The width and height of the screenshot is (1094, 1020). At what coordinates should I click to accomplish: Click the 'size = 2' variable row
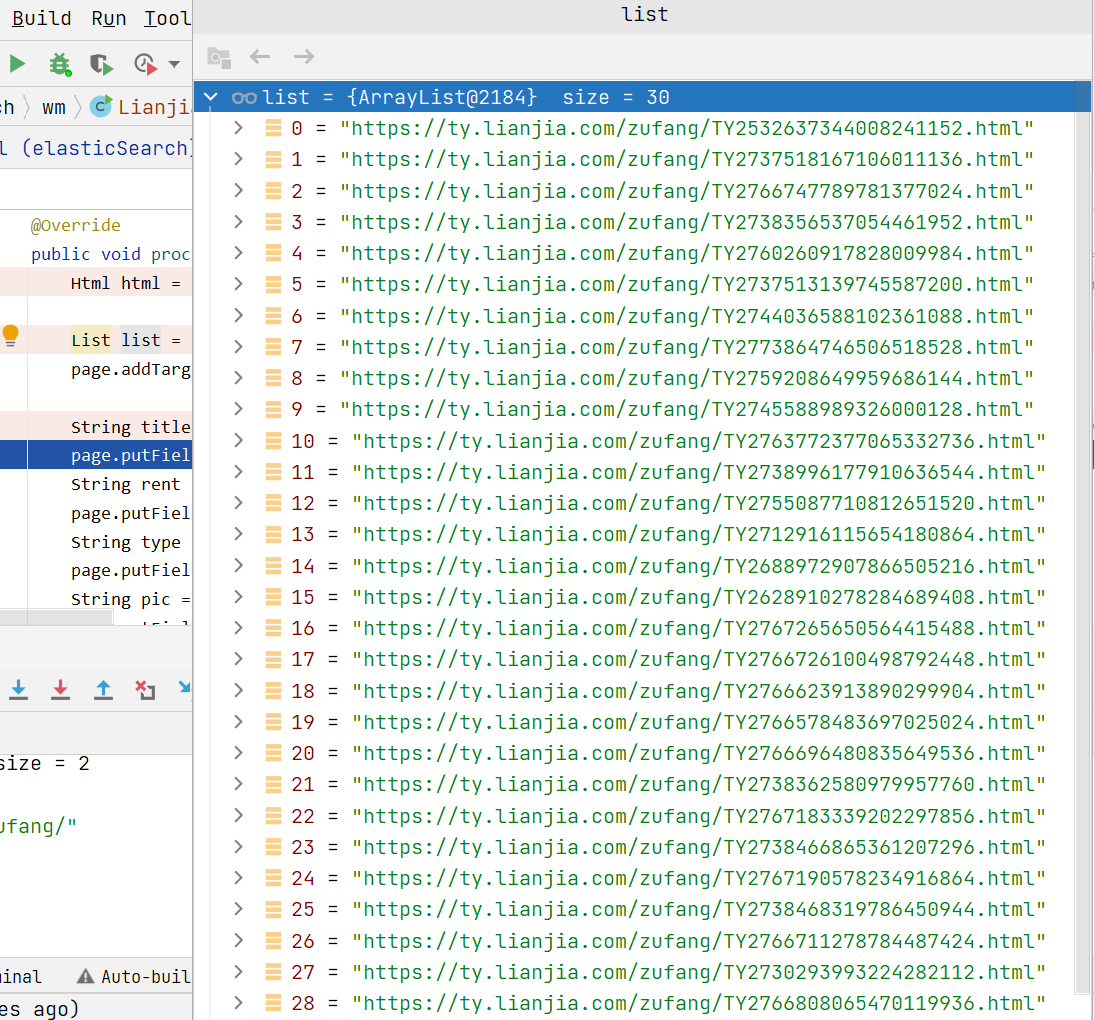pyautogui.click(x=45, y=763)
